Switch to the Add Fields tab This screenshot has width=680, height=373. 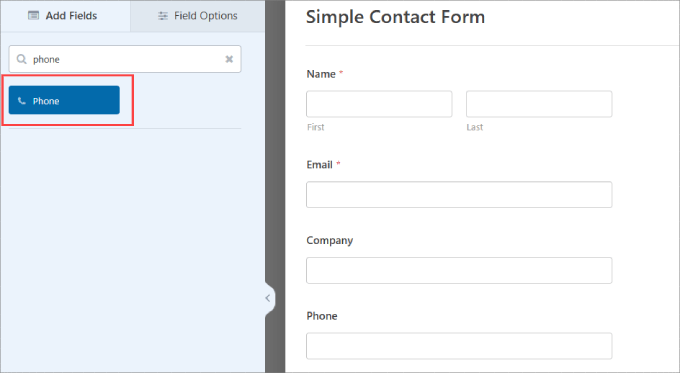click(x=65, y=16)
